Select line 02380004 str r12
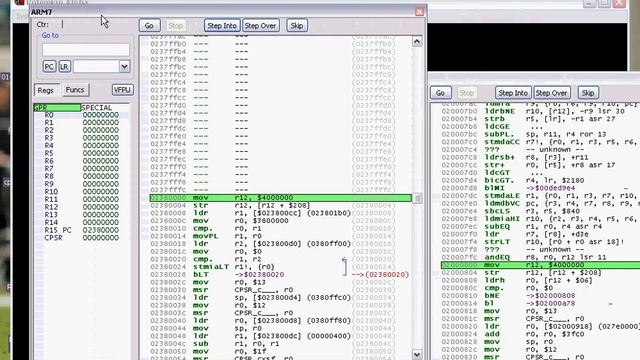Image resolution: width=640 pixels, height=360 pixels. [280, 205]
